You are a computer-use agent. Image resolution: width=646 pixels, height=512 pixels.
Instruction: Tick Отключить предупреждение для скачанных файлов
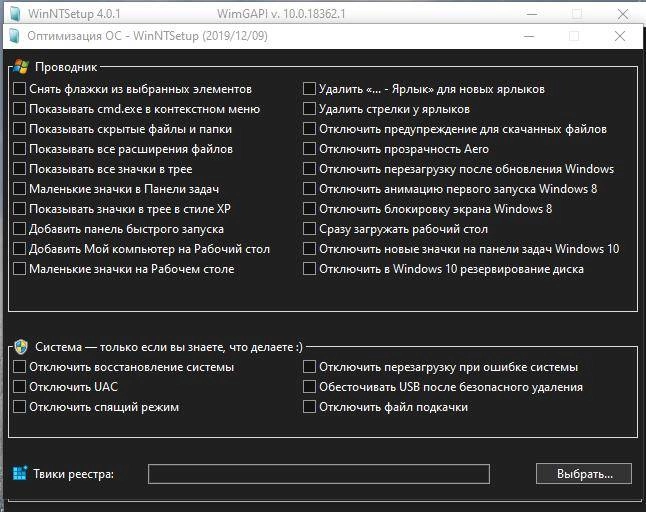coord(309,129)
